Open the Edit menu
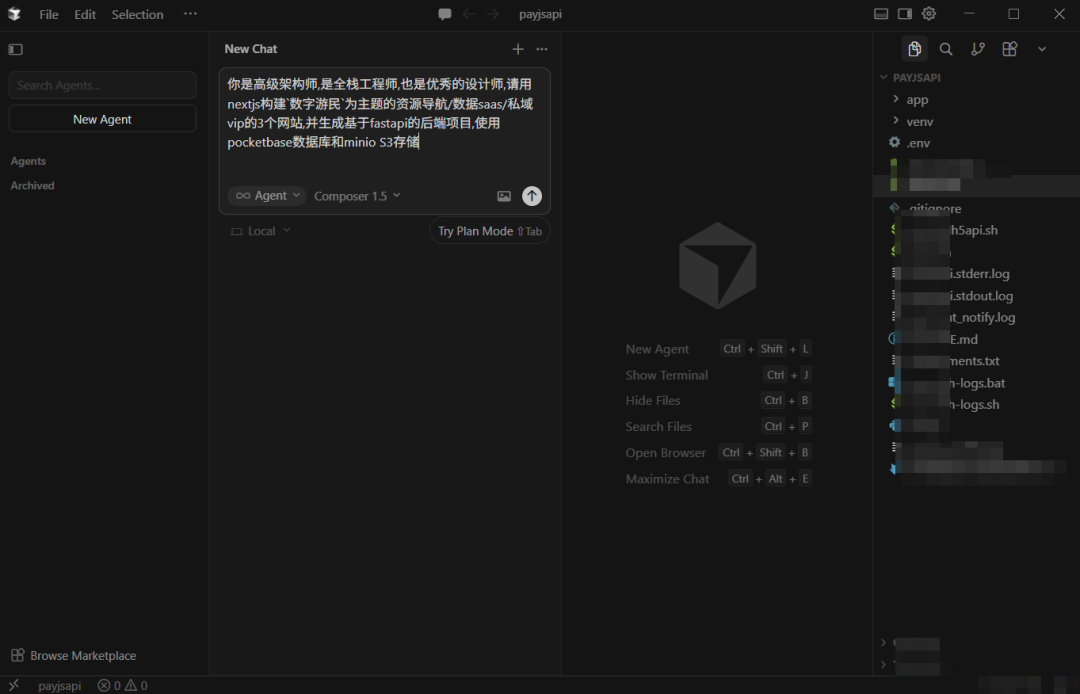This screenshot has height=694, width=1080. pos(85,14)
